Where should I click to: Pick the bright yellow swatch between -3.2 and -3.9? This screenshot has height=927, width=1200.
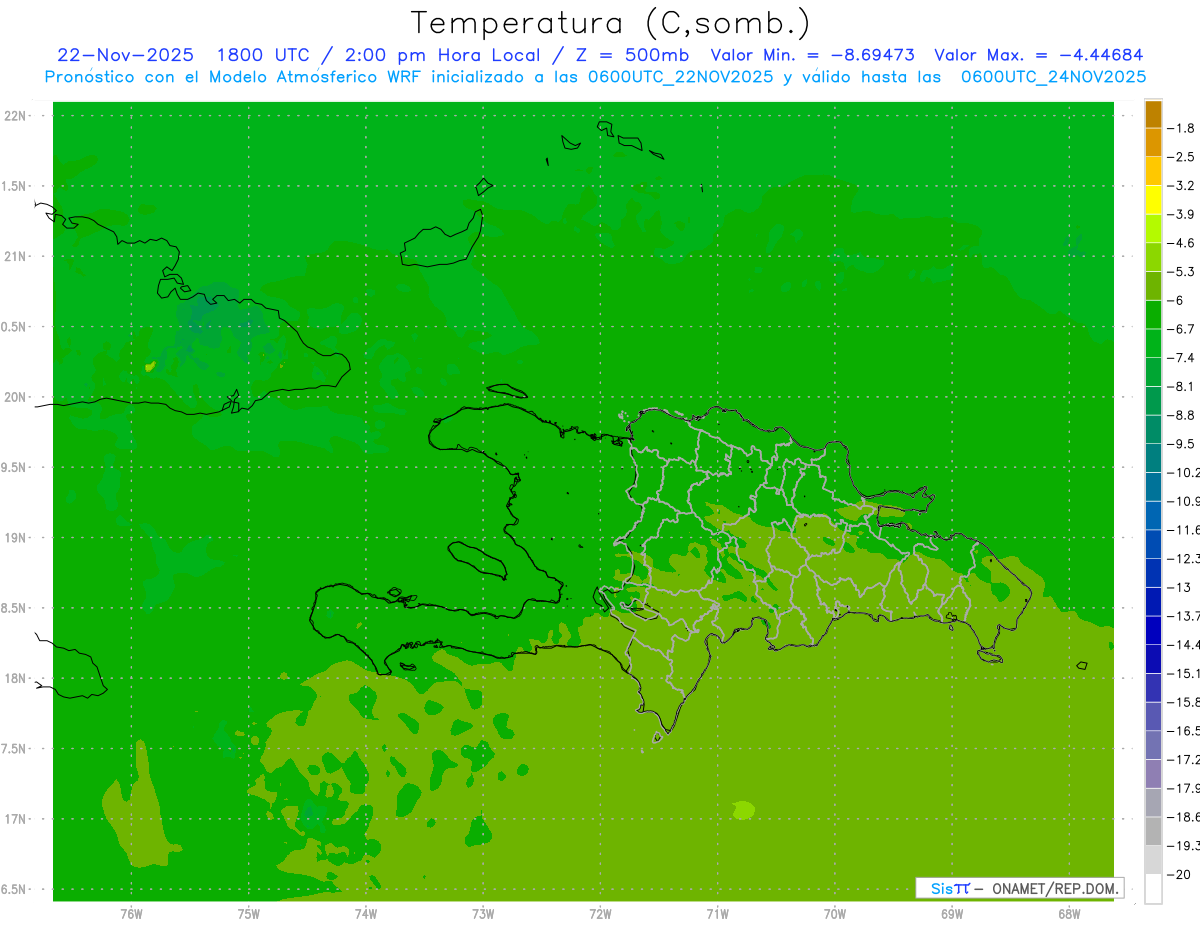[x=1153, y=200]
